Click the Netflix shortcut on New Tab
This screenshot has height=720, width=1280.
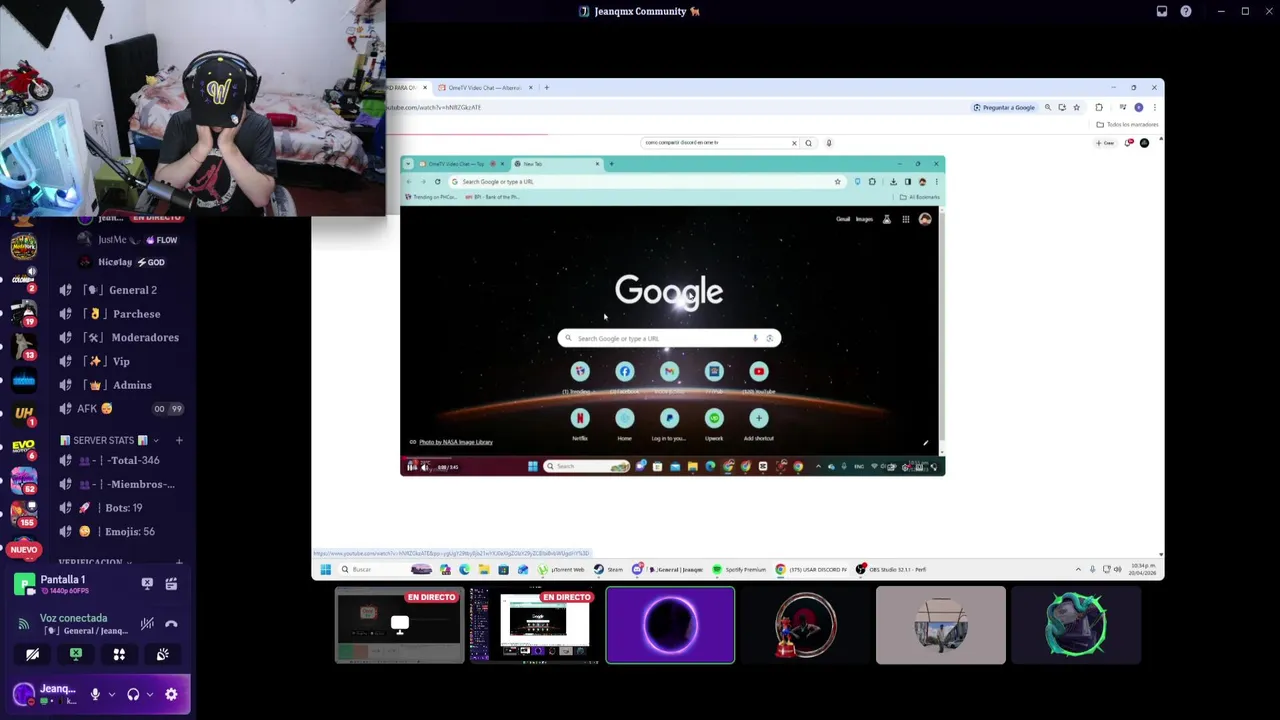[580, 423]
